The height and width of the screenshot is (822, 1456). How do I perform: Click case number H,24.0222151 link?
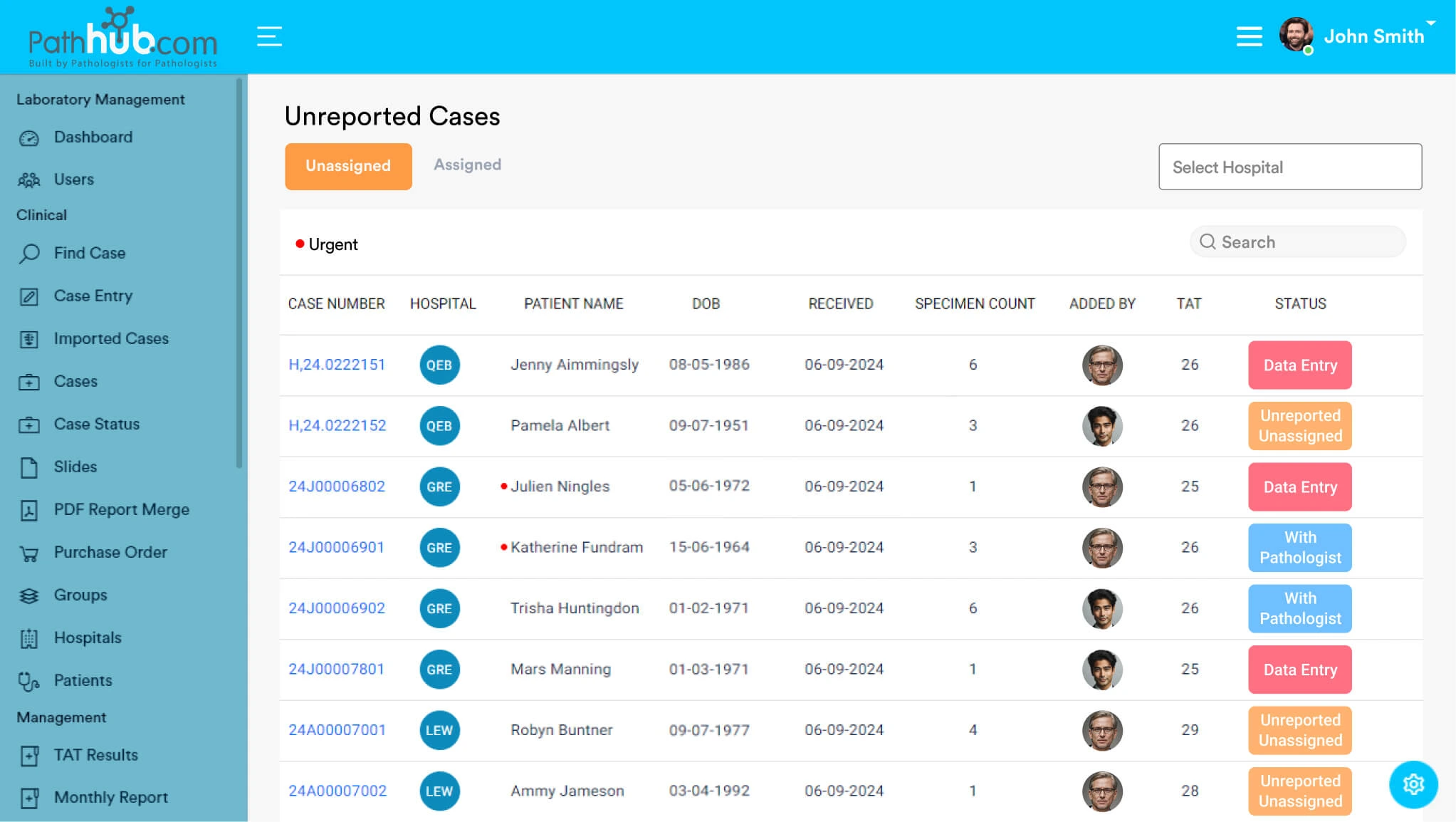tap(335, 364)
